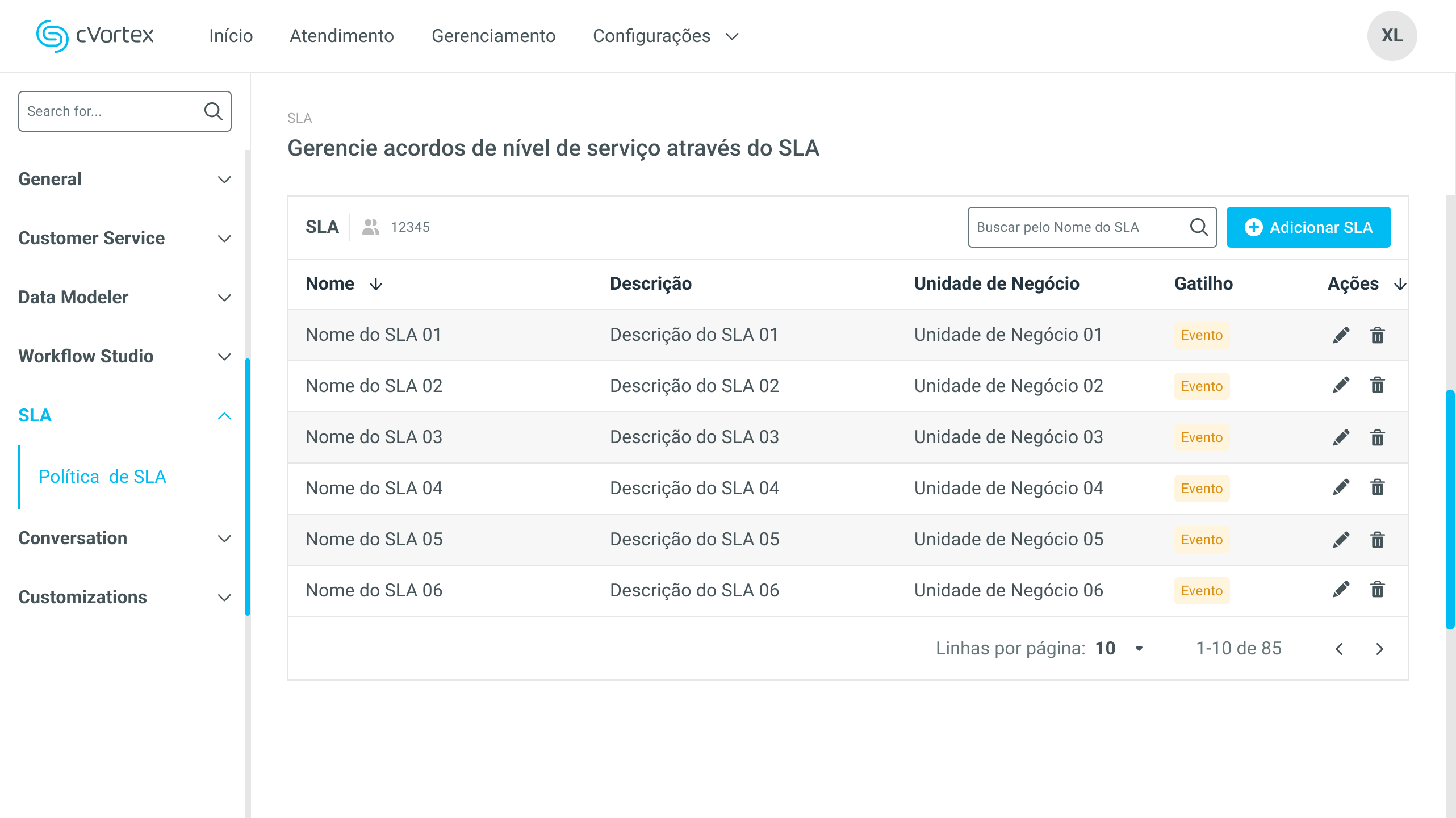Open Política de SLA link
The image size is (1456, 818).
tap(102, 477)
